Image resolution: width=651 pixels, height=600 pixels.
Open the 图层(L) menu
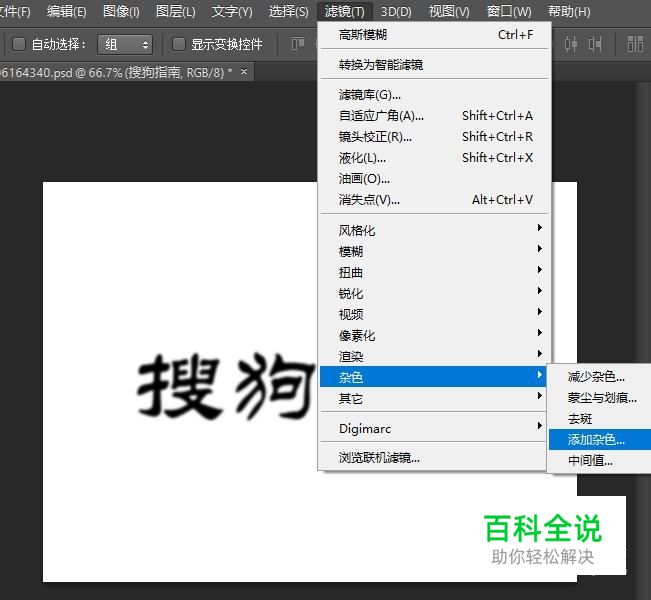(x=176, y=11)
